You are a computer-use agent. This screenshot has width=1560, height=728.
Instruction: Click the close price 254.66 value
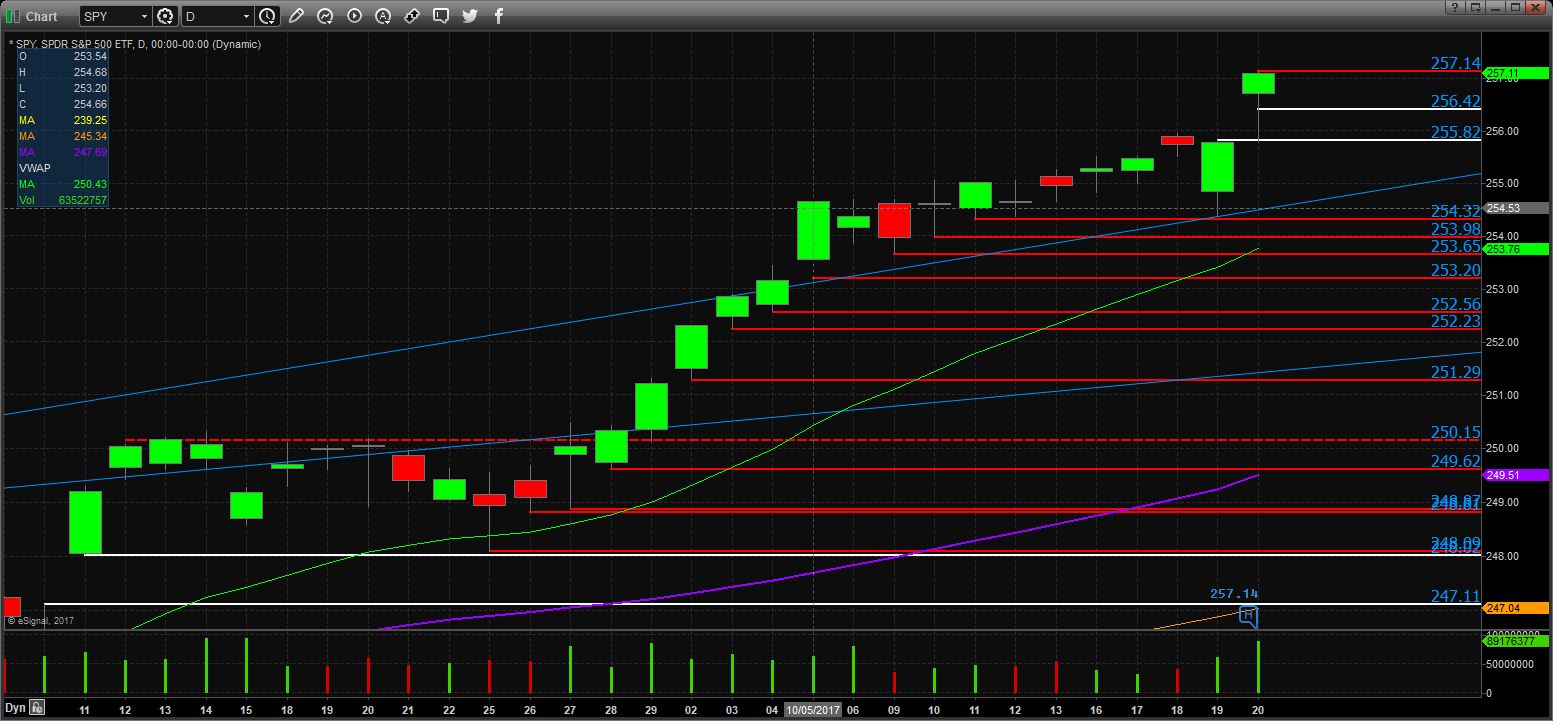coord(90,104)
